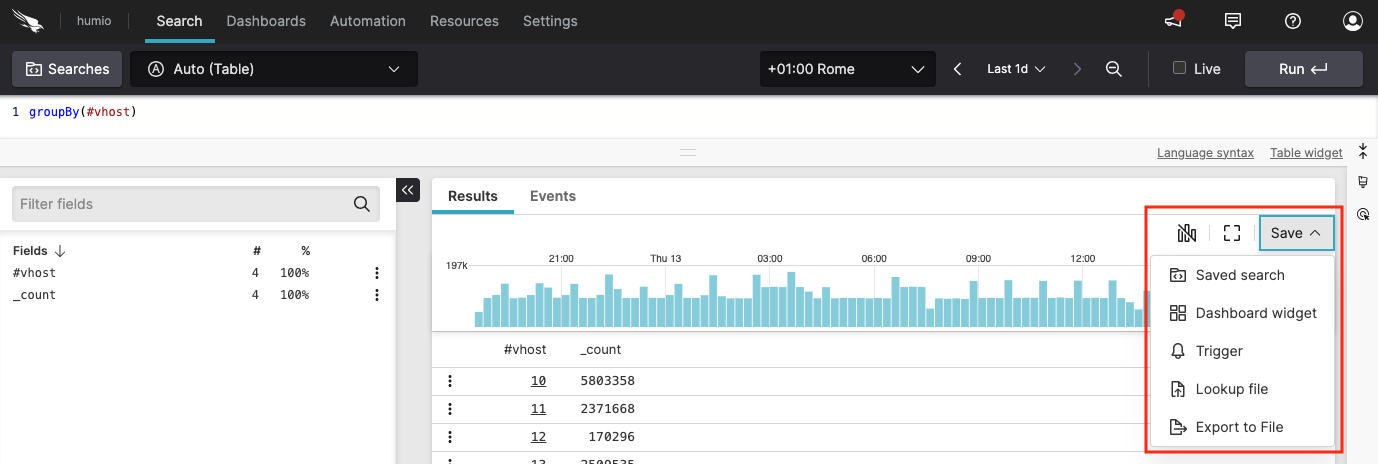Viewport: 1378px width, 464px height.
Task: Open the Auto (Table) widget type dropdown
Action: (274, 69)
